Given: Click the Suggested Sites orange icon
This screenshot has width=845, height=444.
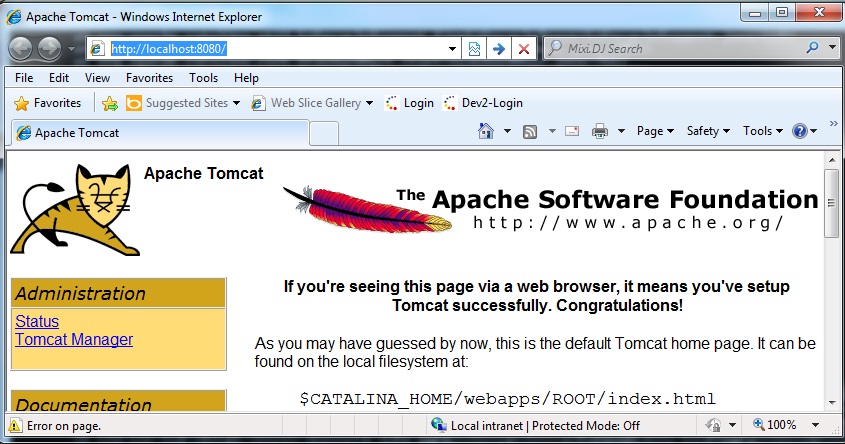Looking at the screenshot, I should 134,103.
